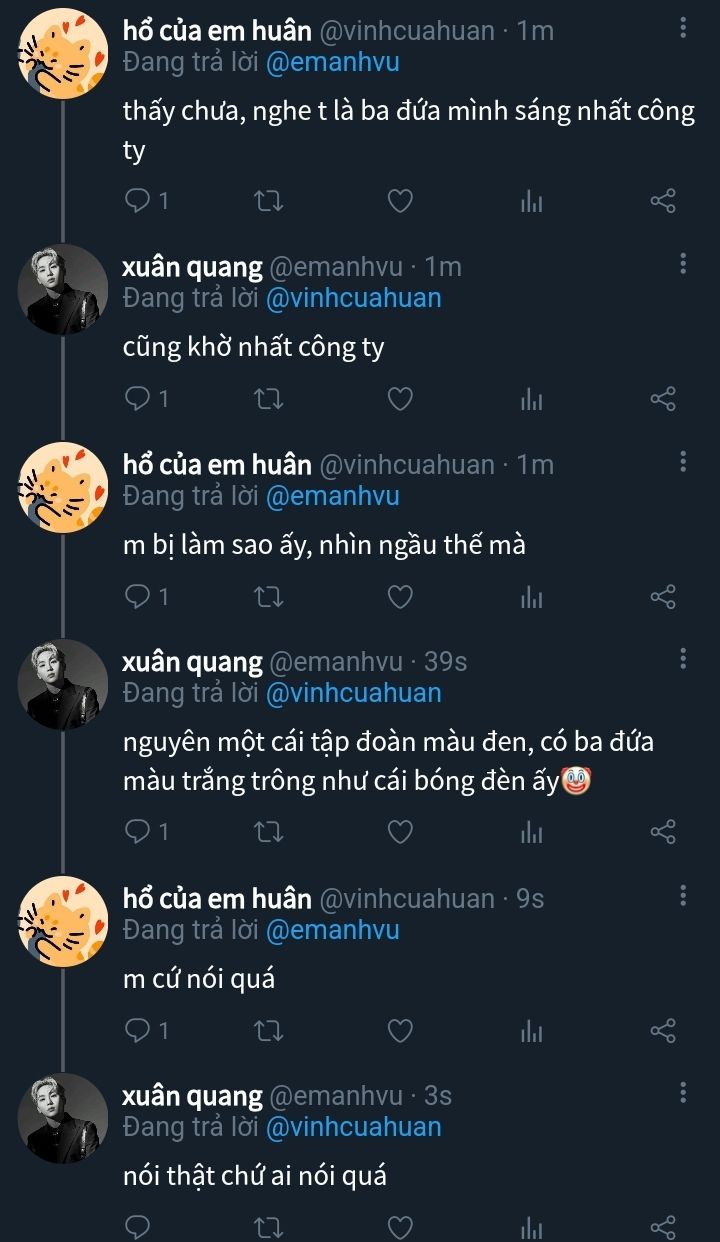Open the @vinhcuahuan mention in the 39s tweet
This screenshot has height=1242, width=720.
tap(353, 693)
